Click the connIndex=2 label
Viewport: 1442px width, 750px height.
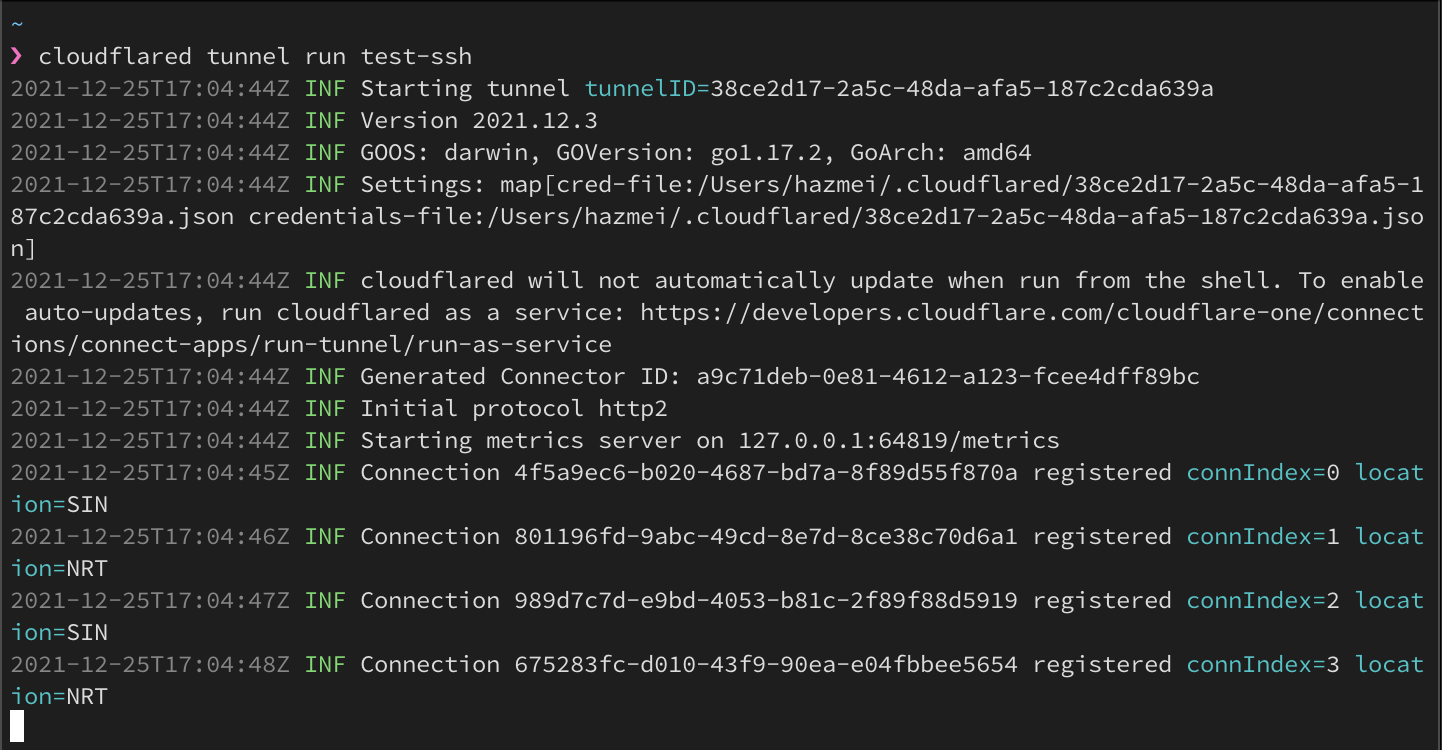tap(1262, 600)
